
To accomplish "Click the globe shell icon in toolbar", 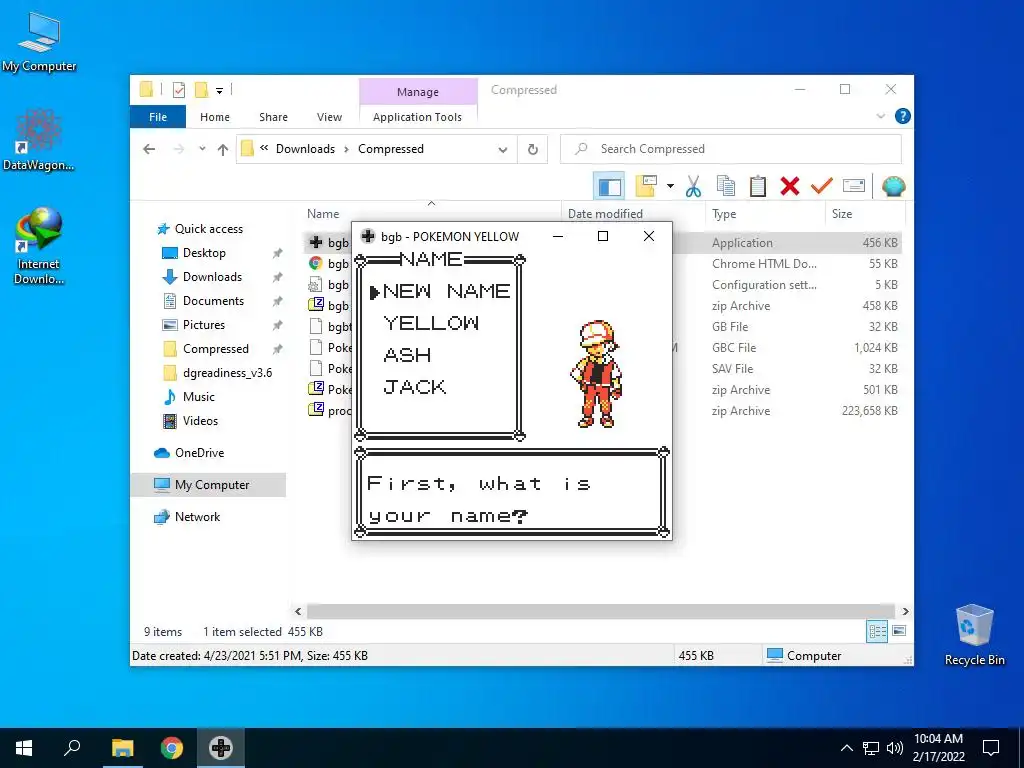I will click(893, 187).
